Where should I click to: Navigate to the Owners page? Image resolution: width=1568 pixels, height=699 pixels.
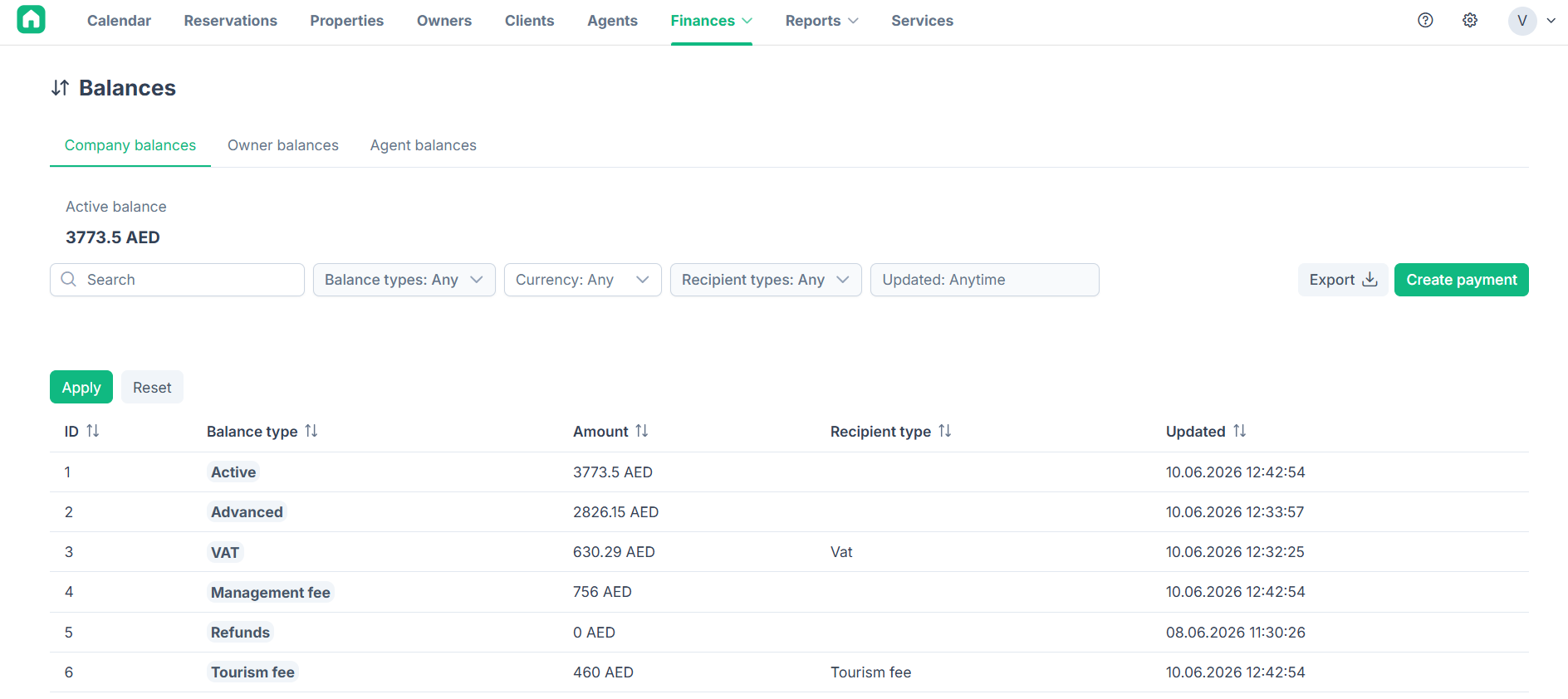click(444, 21)
